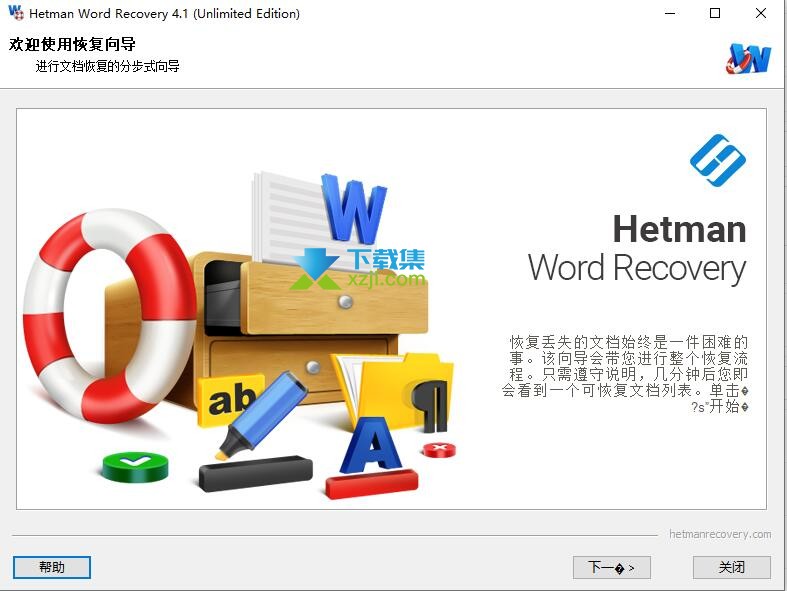Minimize the Hetman Word Recovery window
Screen dimensions: 787x591
[670, 13]
